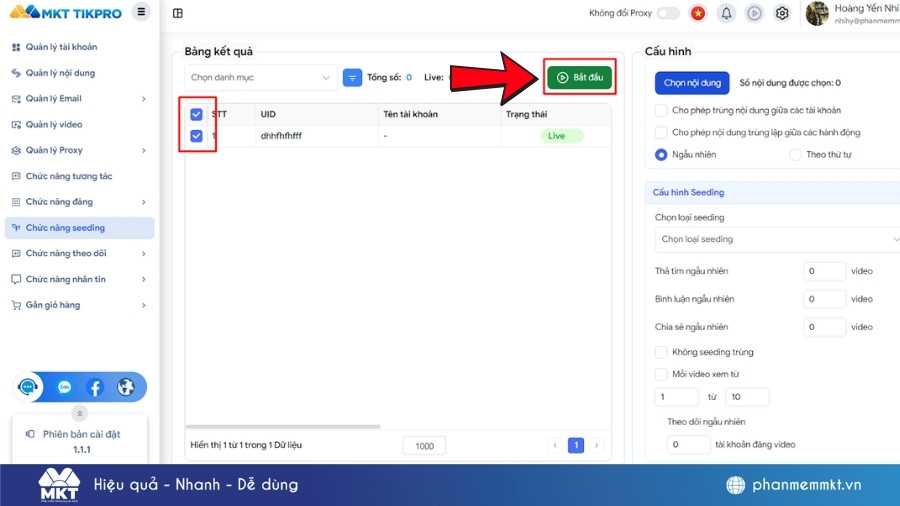Viewport: 900px width, 506px height.
Task: Expand the Quản lý Email submenu arrow
Action: 143,99
